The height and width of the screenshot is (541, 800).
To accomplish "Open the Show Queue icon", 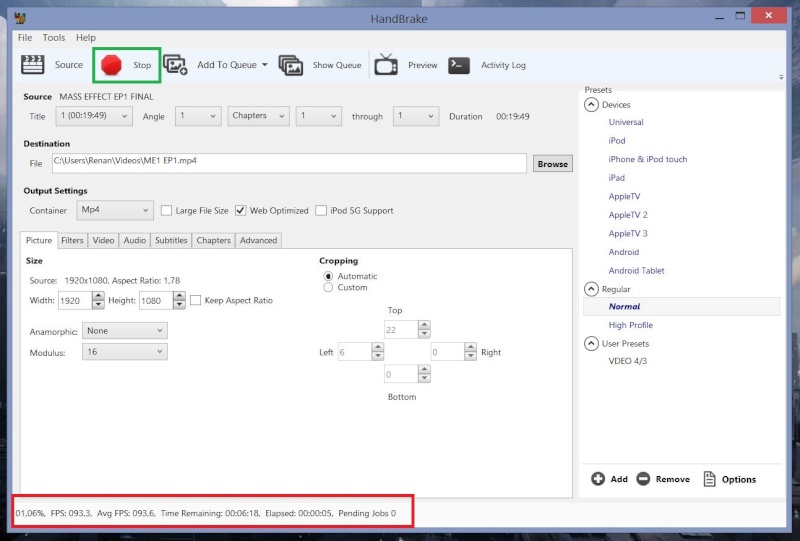I will pos(291,65).
